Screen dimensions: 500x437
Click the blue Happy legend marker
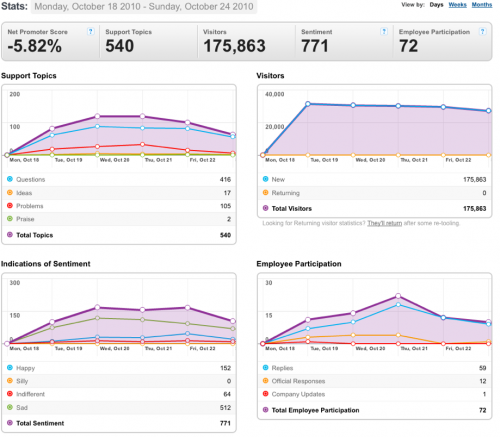(10, 368)
